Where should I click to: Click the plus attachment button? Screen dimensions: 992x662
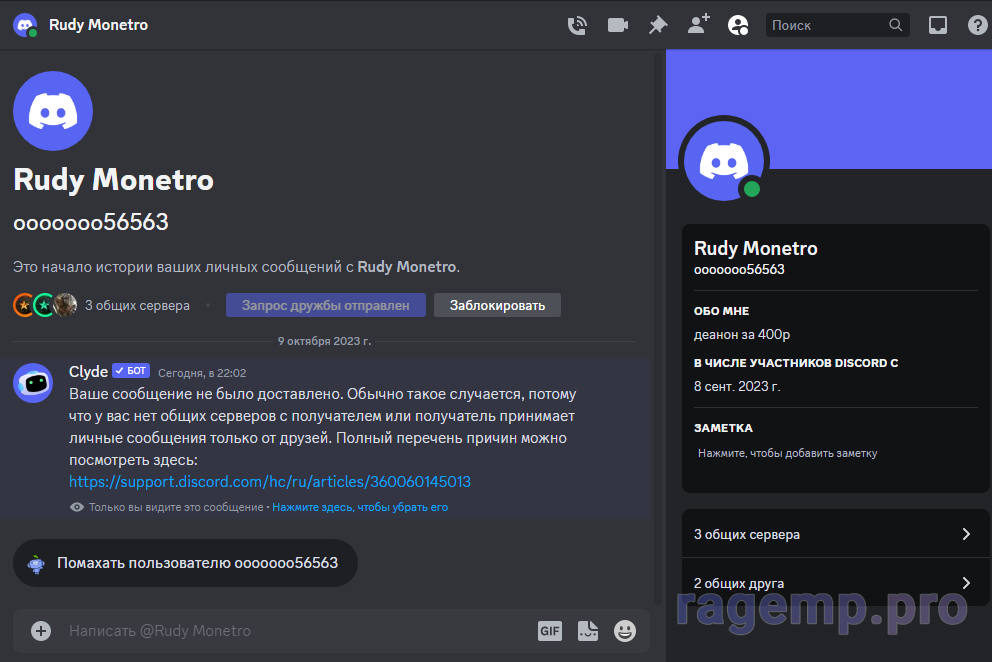pyautogui.click(x=41, y=630)
